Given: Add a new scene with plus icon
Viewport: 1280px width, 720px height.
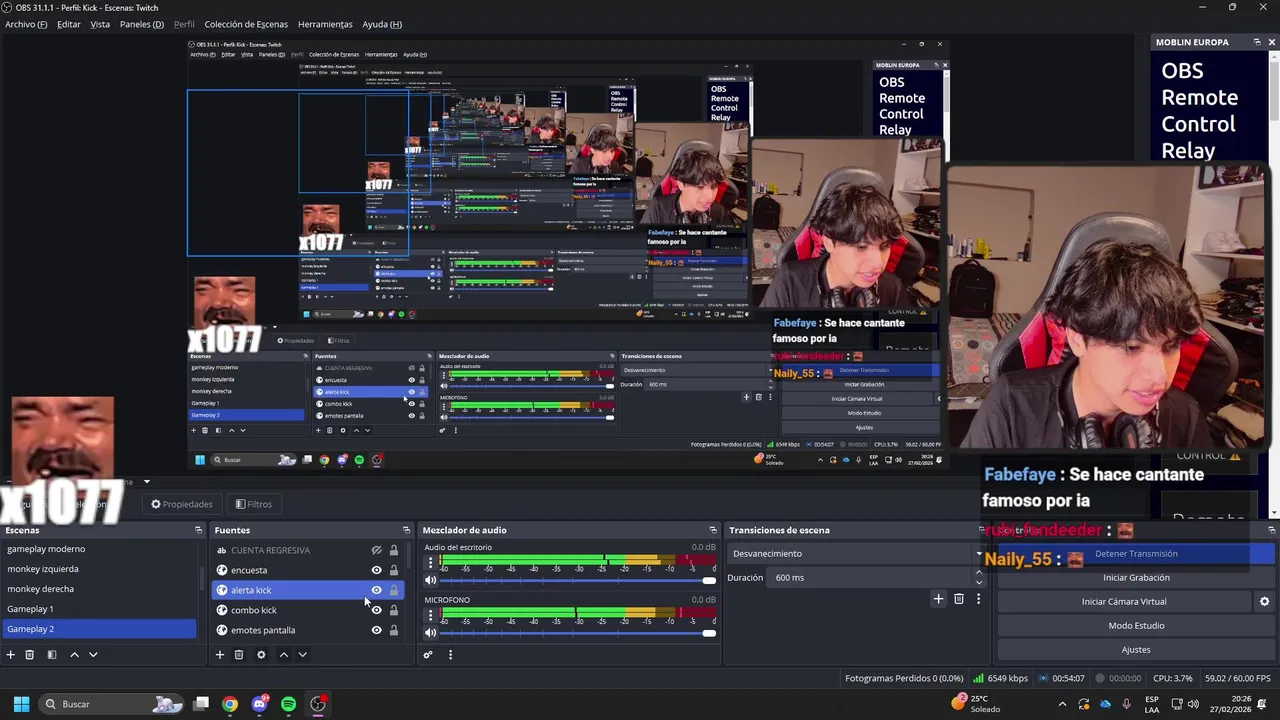Looking at the screenshot, I should click(10, 655).
